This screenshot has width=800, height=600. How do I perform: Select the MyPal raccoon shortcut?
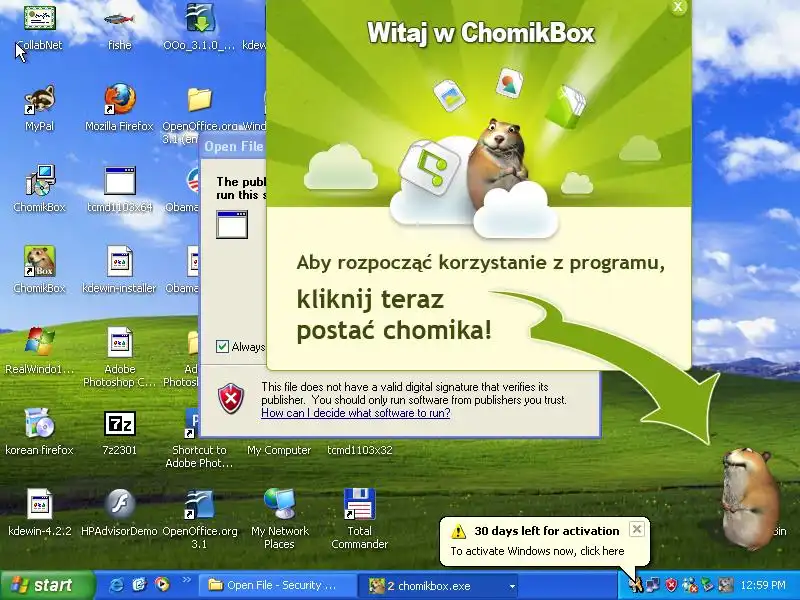pyautogui.click(x=39, y=99)
